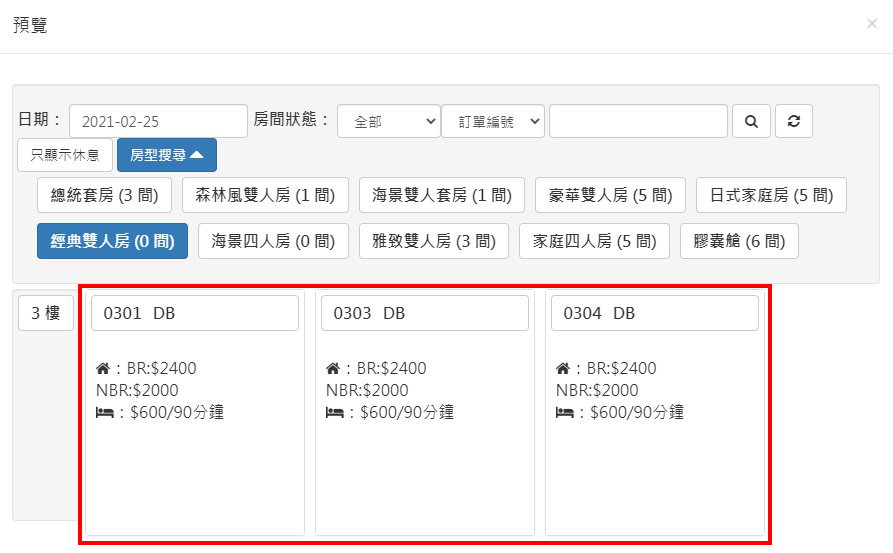Click the empty search text box
Screen dimensions: 893x553
(x=638, y=121)
